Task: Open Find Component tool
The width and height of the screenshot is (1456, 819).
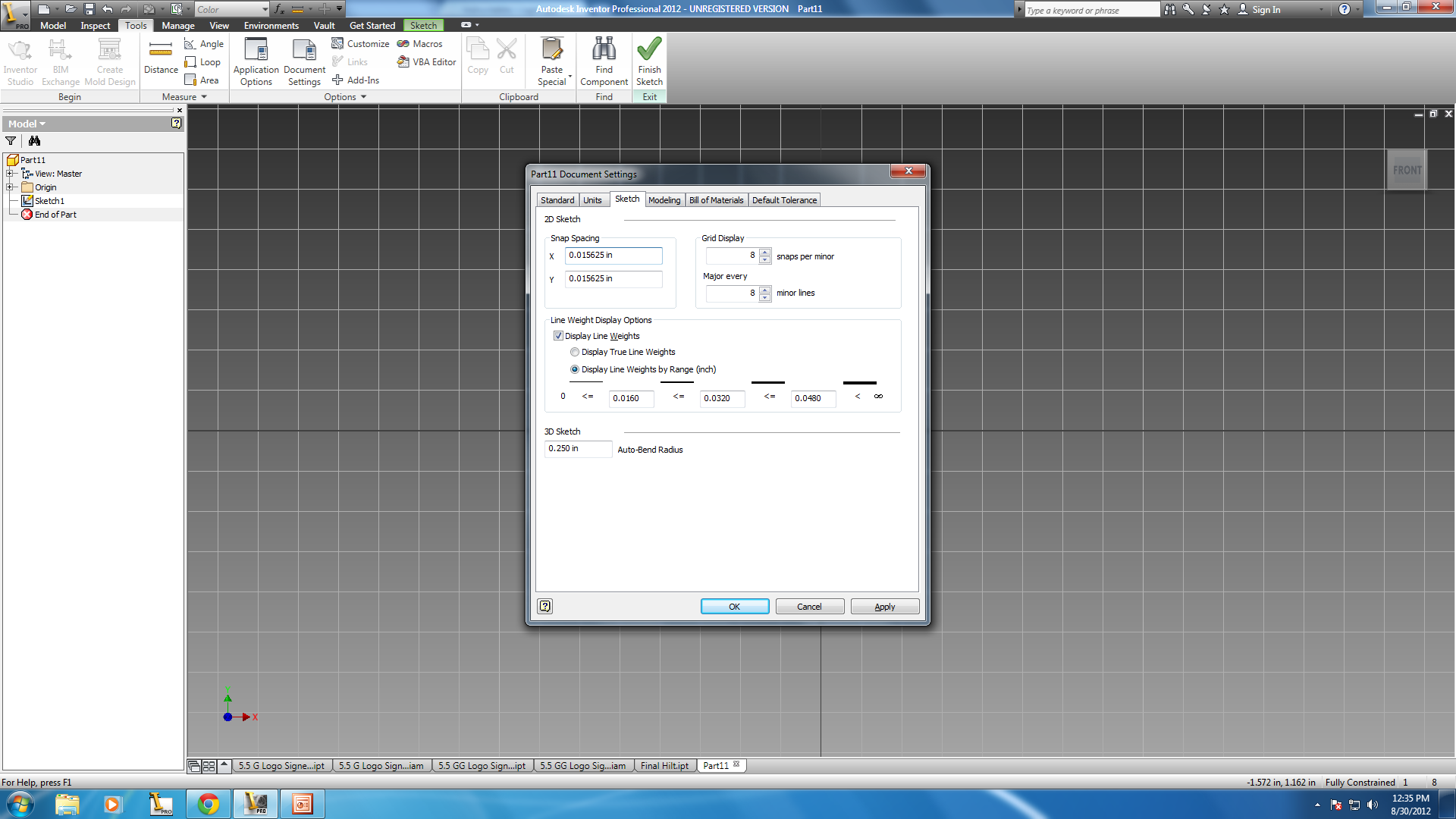Action: (604, 61)
